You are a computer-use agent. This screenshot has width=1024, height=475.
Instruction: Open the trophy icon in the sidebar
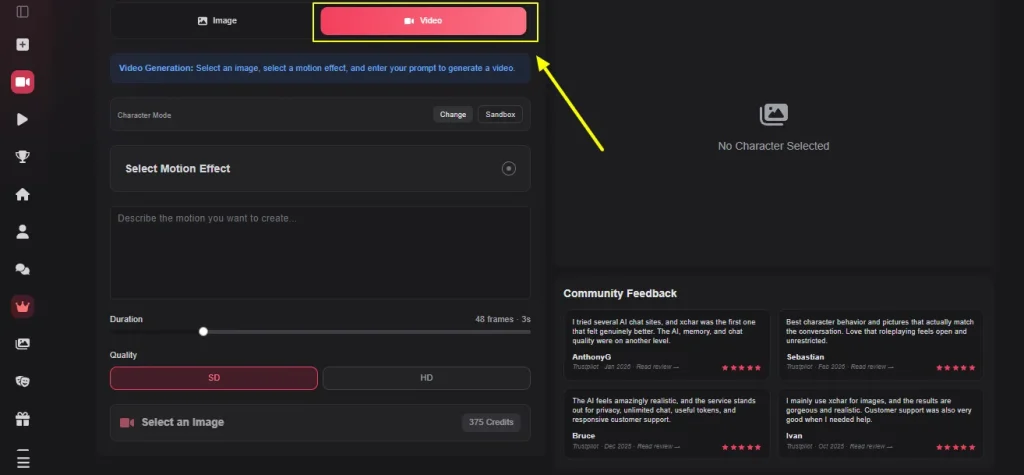point(23,157)
